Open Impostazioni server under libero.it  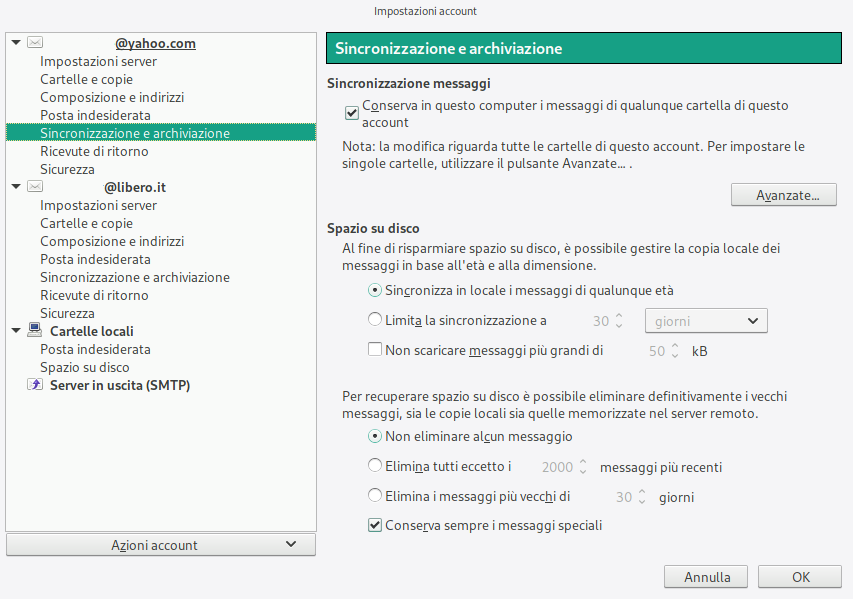click(98, 206)
